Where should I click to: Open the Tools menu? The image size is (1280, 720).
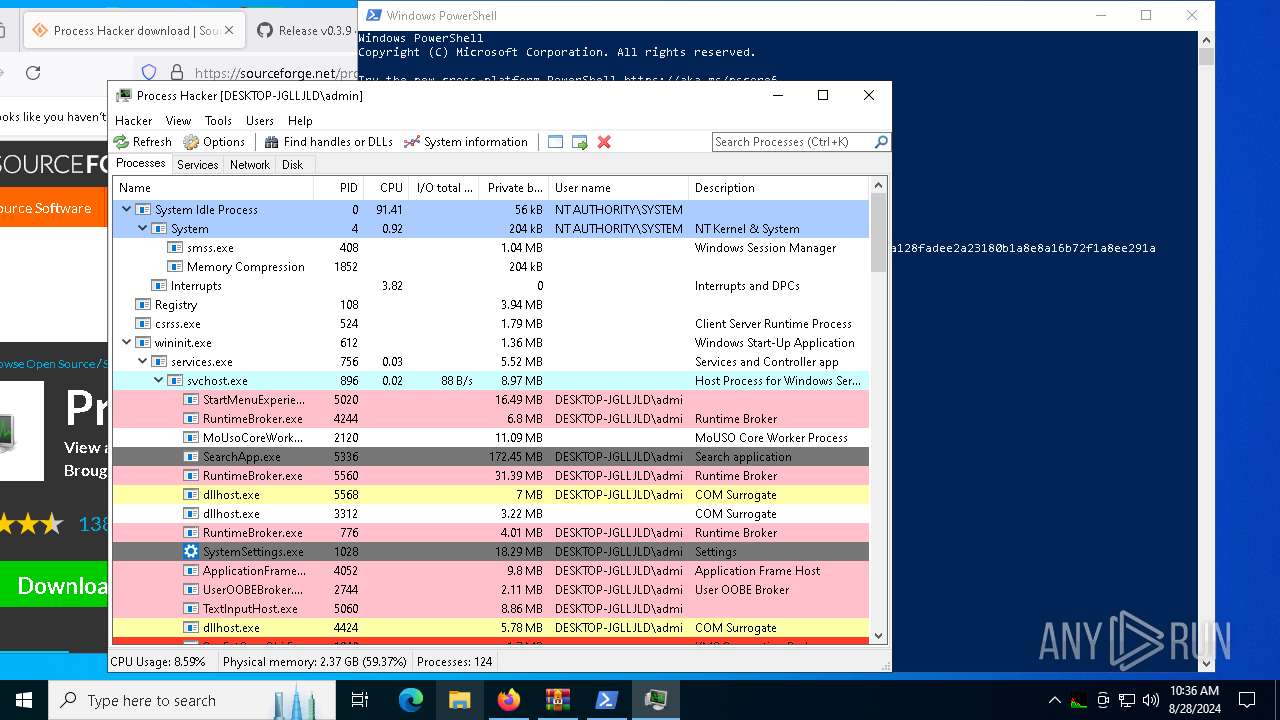pos(218,120)
